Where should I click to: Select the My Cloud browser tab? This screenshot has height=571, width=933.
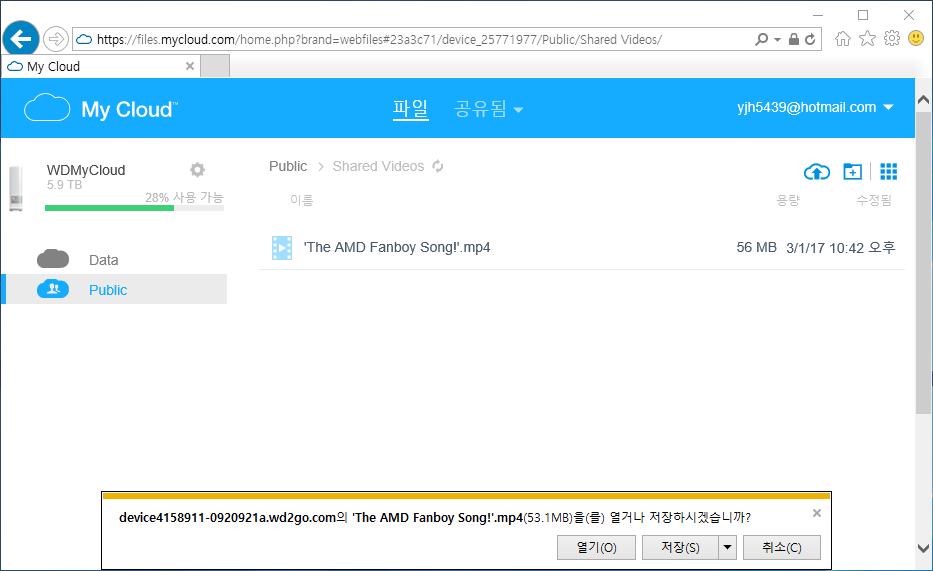101,66
